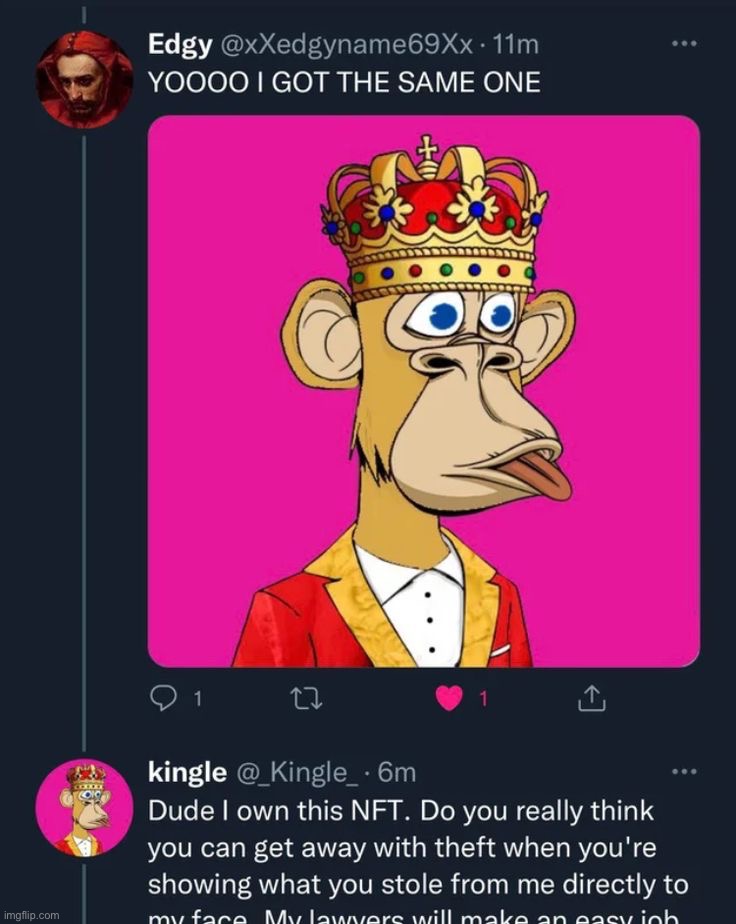Click the display name kingle
The width and height of the screenshot is (736, 924).
[x=186, y=772]
